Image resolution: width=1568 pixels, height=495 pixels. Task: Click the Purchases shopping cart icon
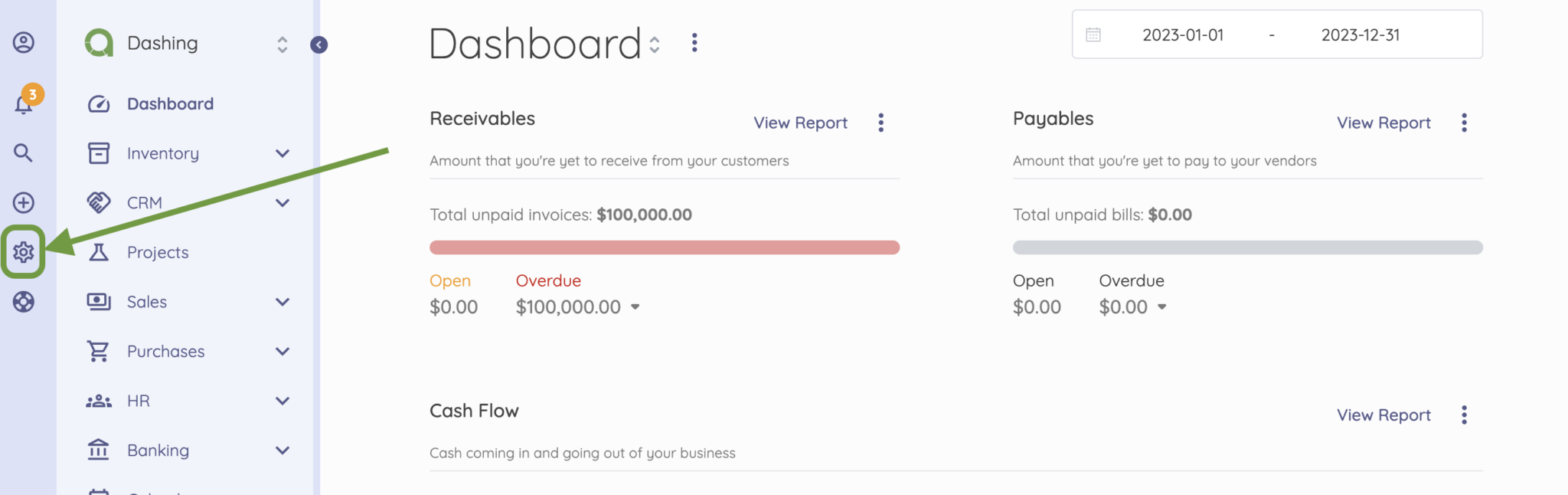(98, 351)
